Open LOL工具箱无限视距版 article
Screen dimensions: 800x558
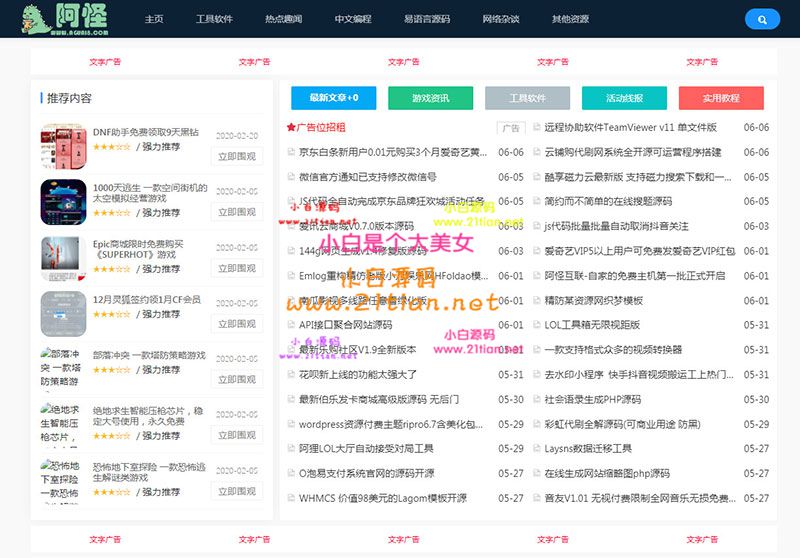click(x=592, y=325)
